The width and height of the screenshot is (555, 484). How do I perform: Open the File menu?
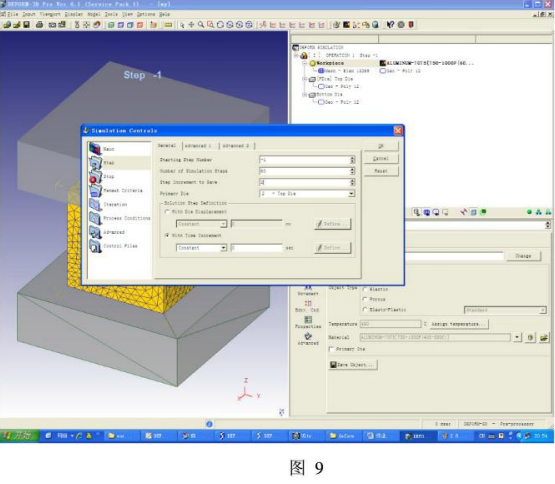13,15
